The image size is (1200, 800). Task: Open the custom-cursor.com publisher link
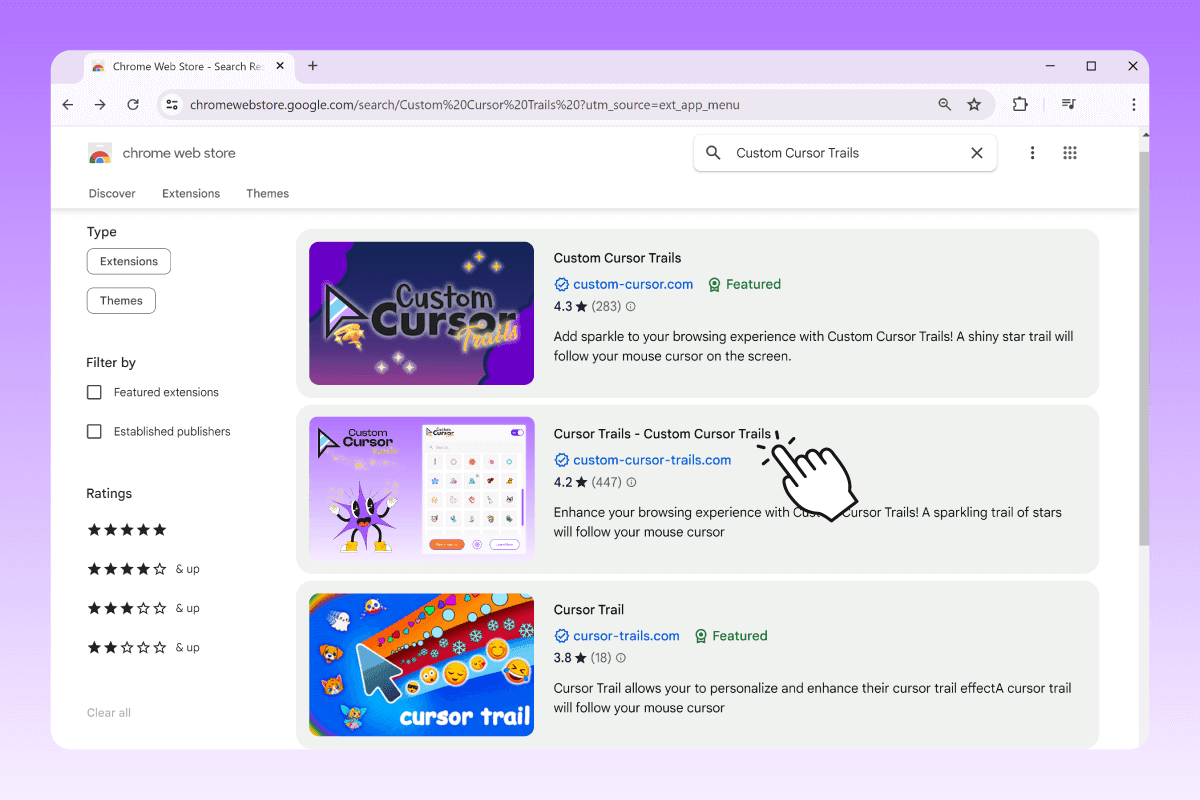(x=633, y=284)
